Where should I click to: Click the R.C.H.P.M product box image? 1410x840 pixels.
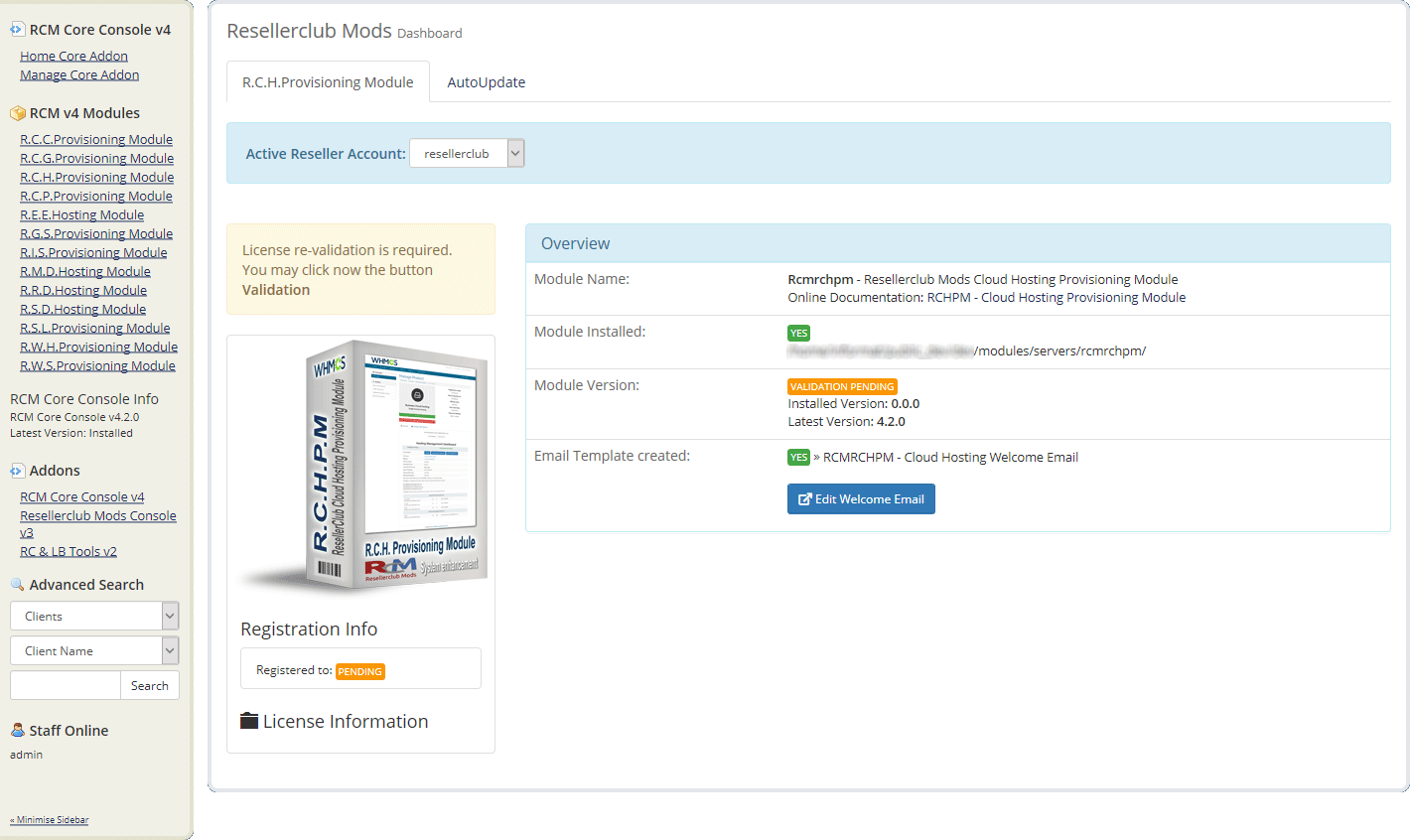(x=362, y=467)
